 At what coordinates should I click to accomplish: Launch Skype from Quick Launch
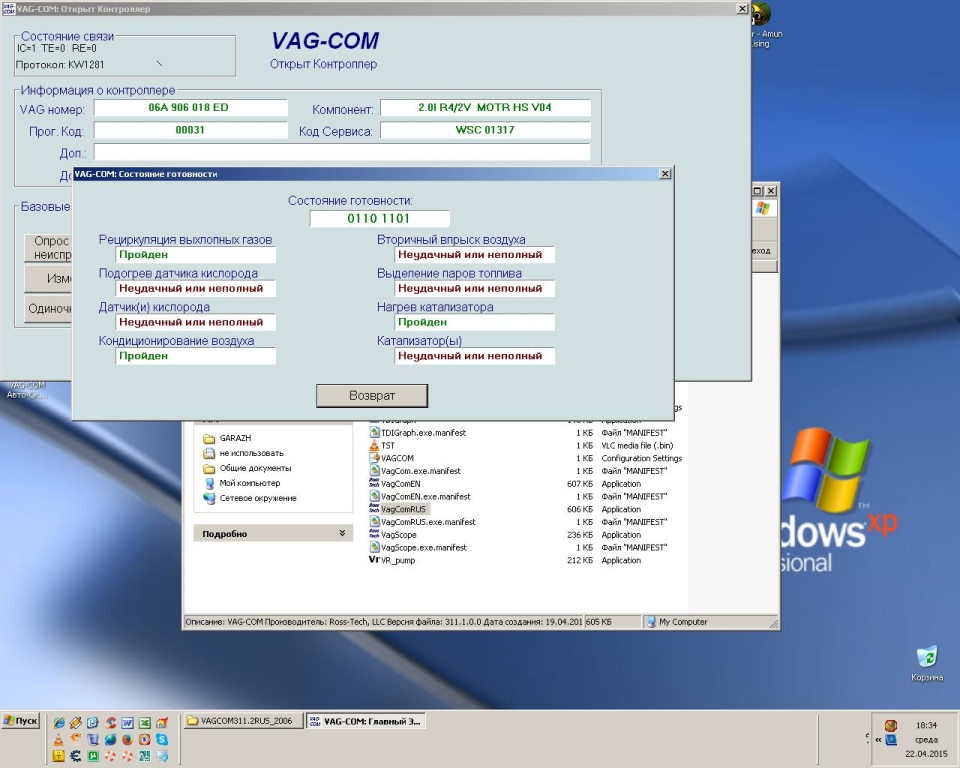(x=162, y=740)
